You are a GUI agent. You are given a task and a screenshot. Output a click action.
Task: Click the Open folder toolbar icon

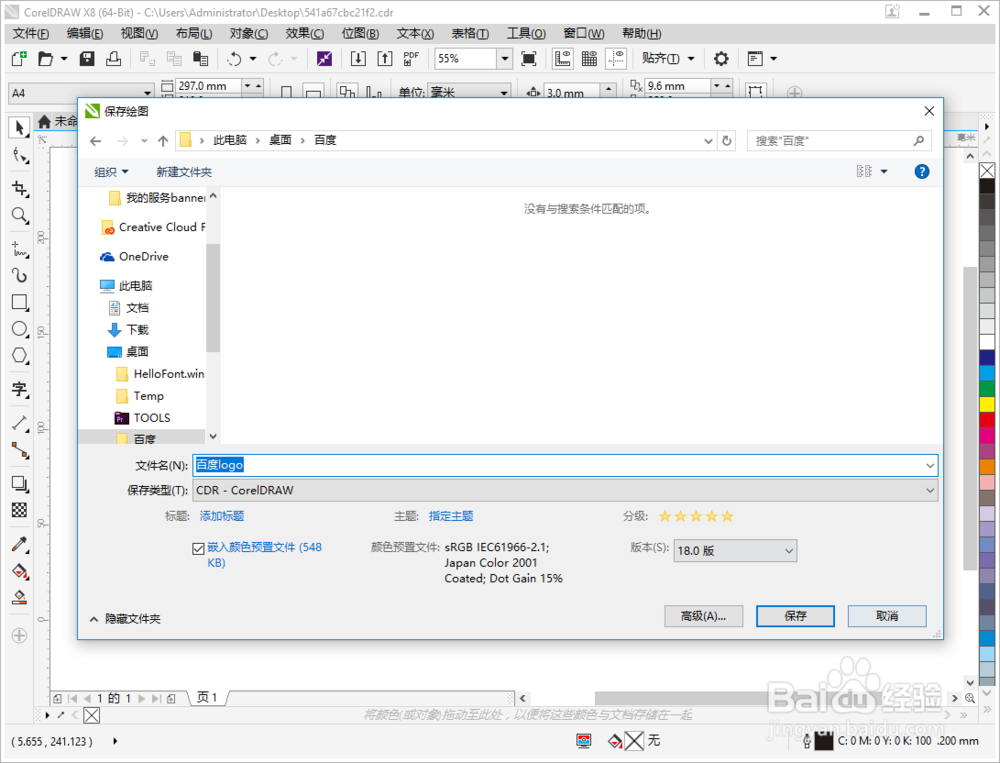click(46, 59)
